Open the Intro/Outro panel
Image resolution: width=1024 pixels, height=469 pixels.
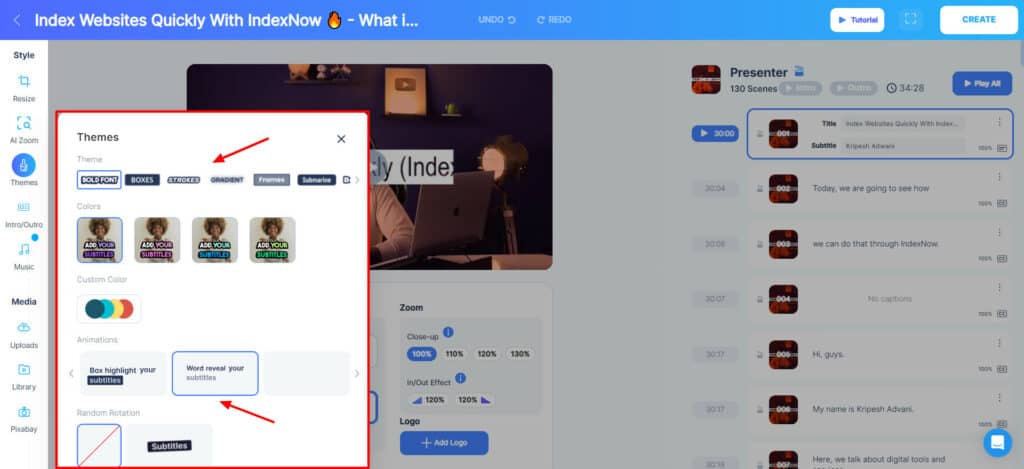[24, 214]
